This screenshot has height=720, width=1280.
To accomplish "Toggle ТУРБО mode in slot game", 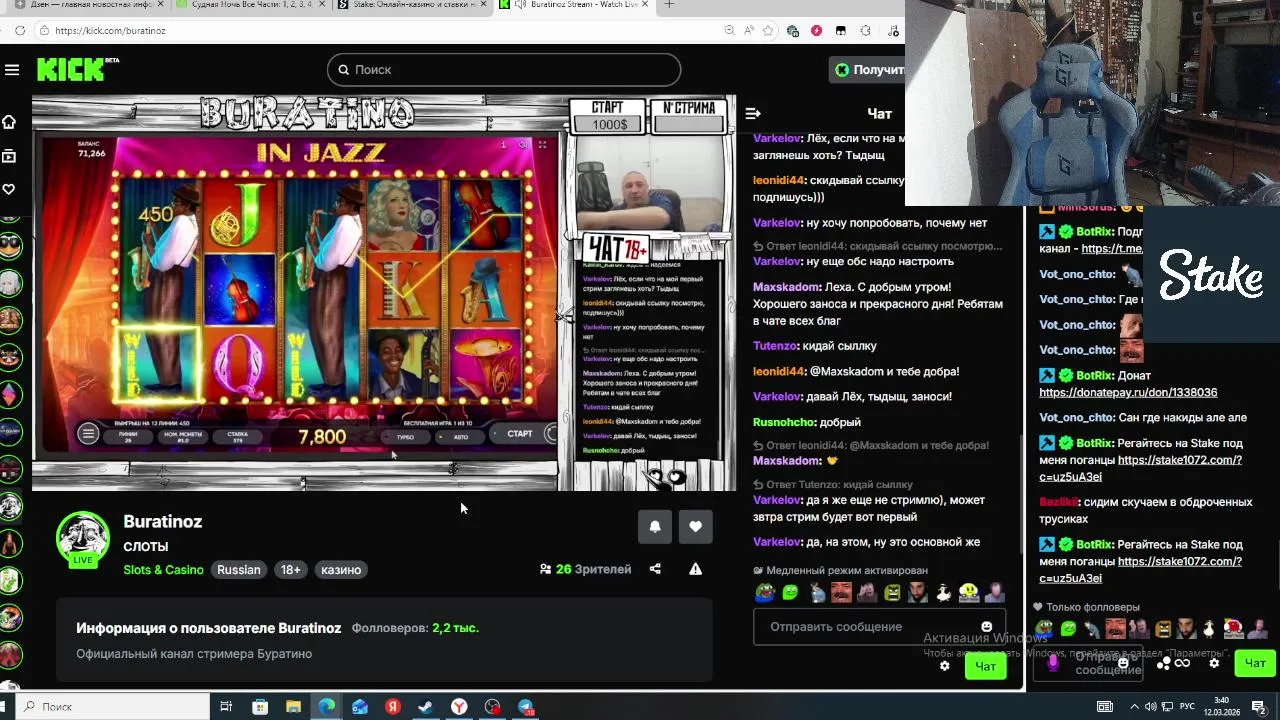I will pyautogui.click(x=405, y=437).
